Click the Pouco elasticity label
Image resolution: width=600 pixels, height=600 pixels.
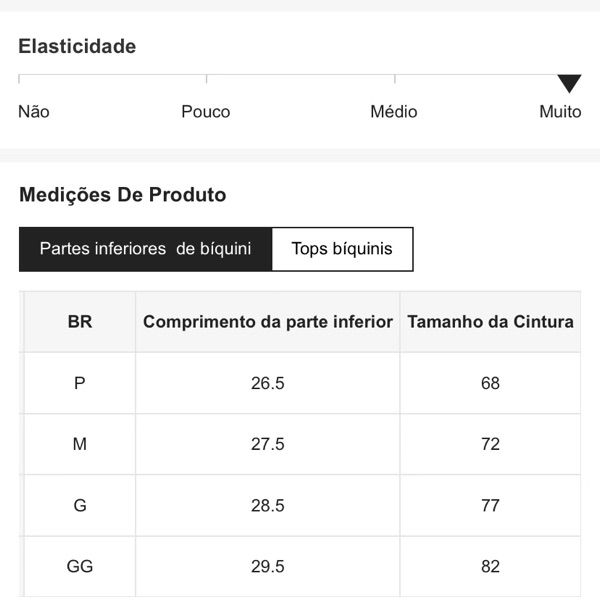click(206, 112)
